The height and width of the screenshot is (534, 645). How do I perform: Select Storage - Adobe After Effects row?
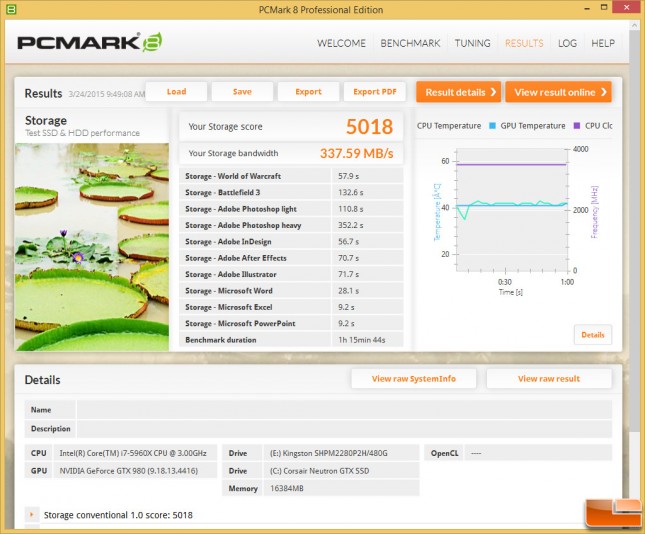point(291,258)
